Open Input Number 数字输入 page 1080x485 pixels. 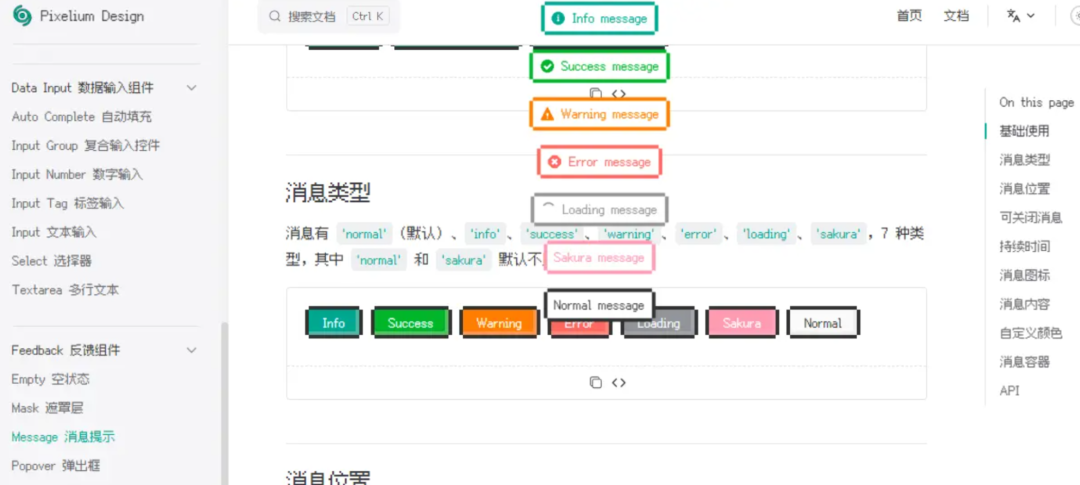click(77, 175)
